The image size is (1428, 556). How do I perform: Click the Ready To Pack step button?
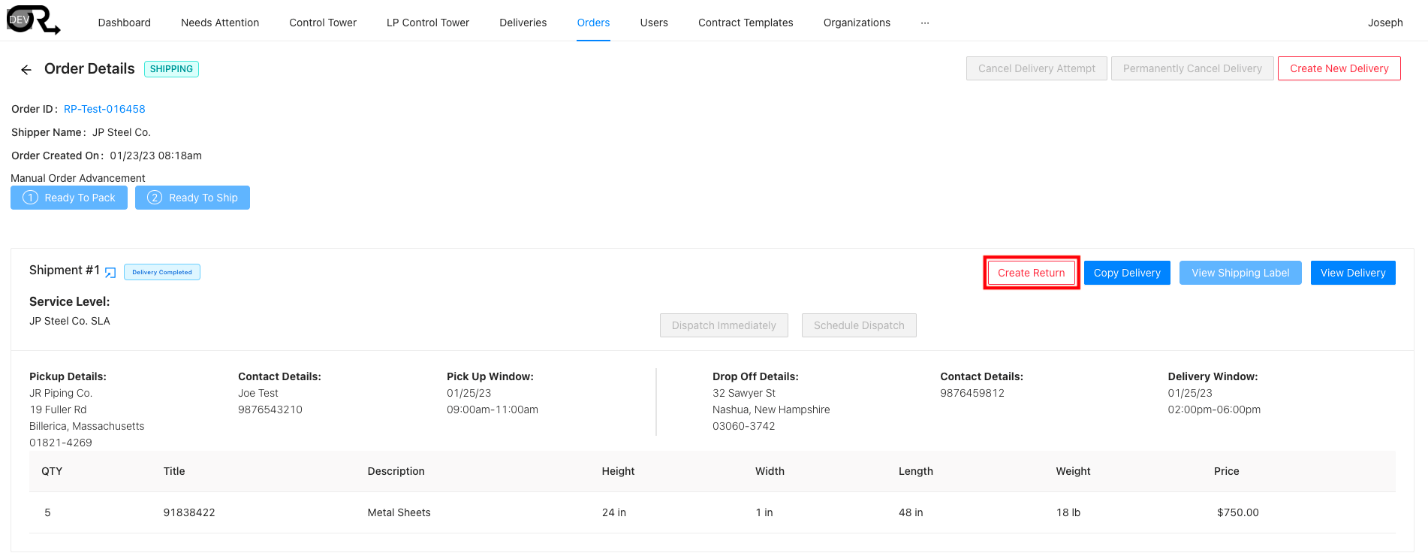click(x=69, y=198)
